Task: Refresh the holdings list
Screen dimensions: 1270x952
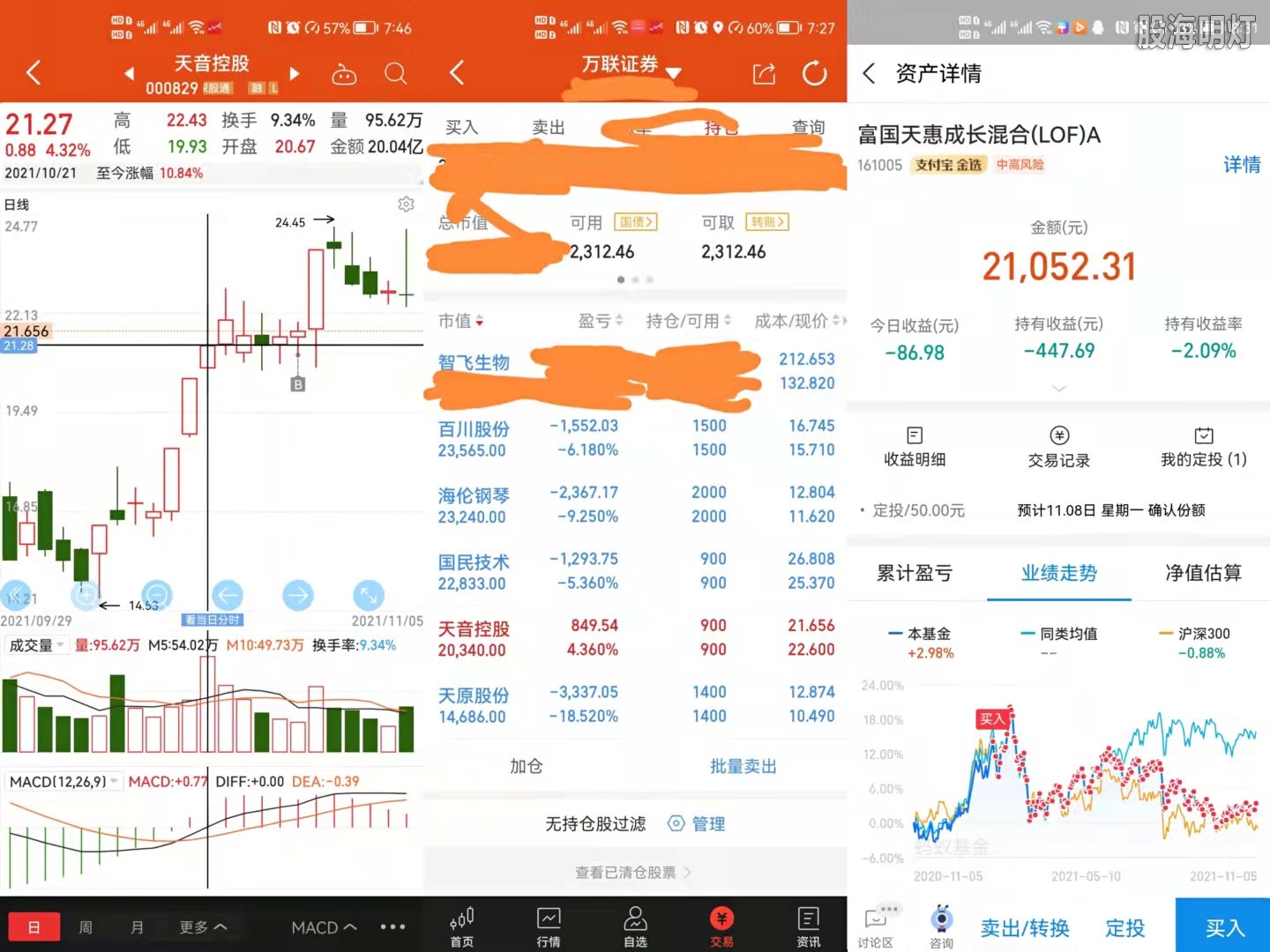Action: (x=814, y=73)
